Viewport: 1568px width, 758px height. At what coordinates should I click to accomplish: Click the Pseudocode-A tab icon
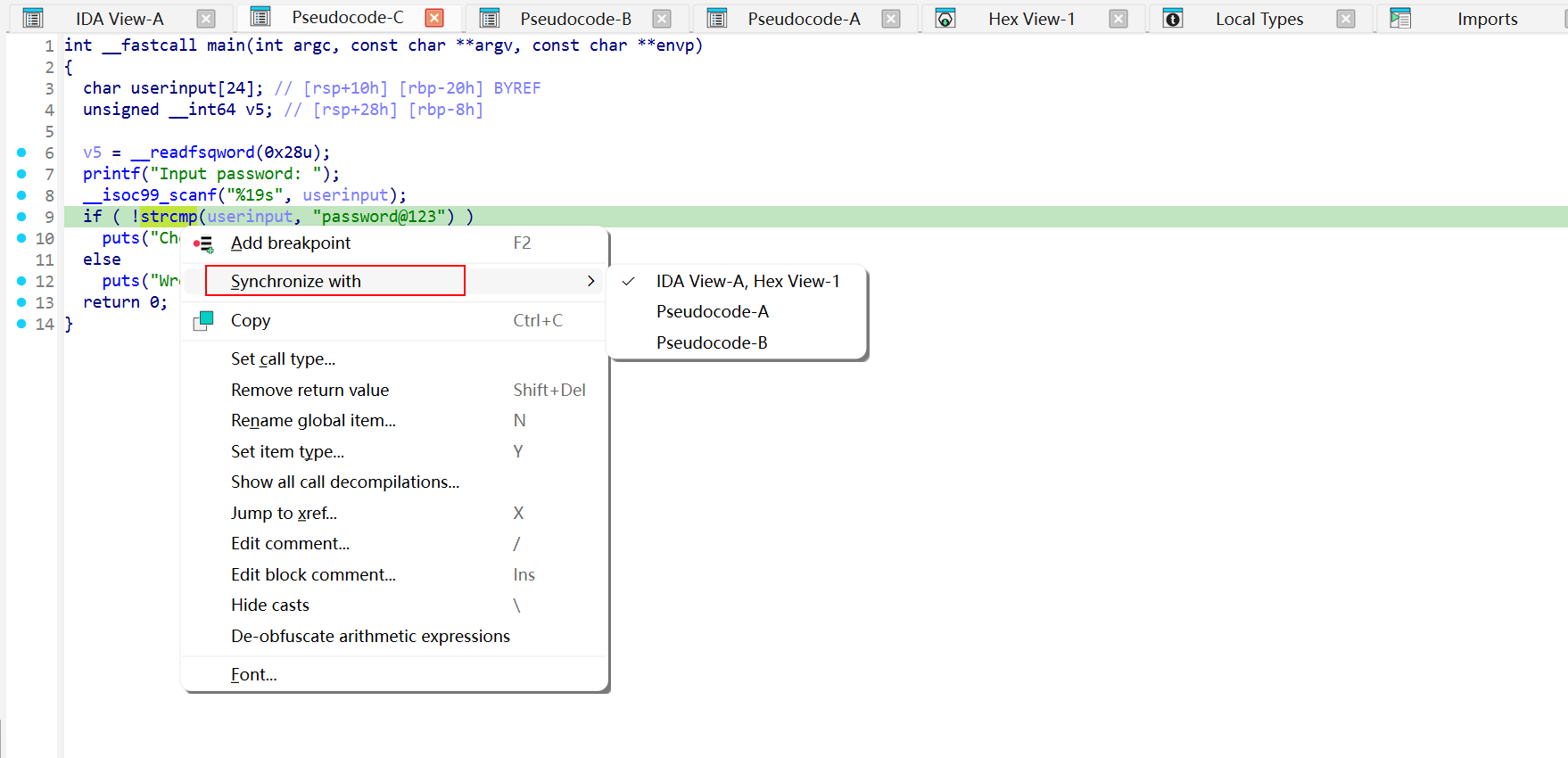pos(717,18)
